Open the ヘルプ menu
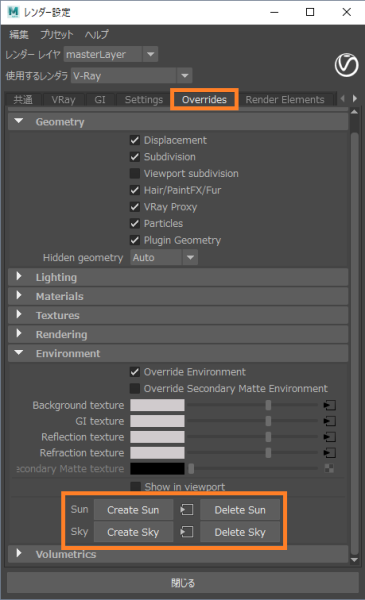 pyautogui.click(x=97, y=34)
